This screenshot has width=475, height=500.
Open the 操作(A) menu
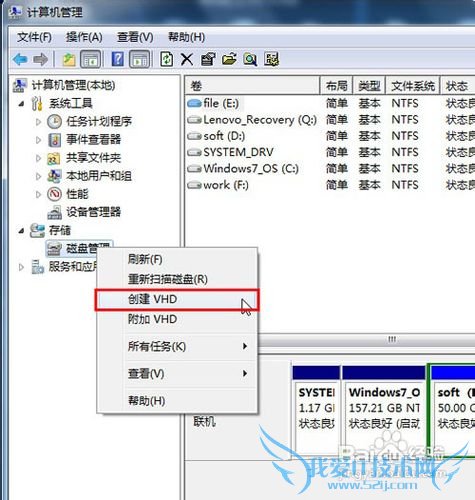click(x=84, y=37)
